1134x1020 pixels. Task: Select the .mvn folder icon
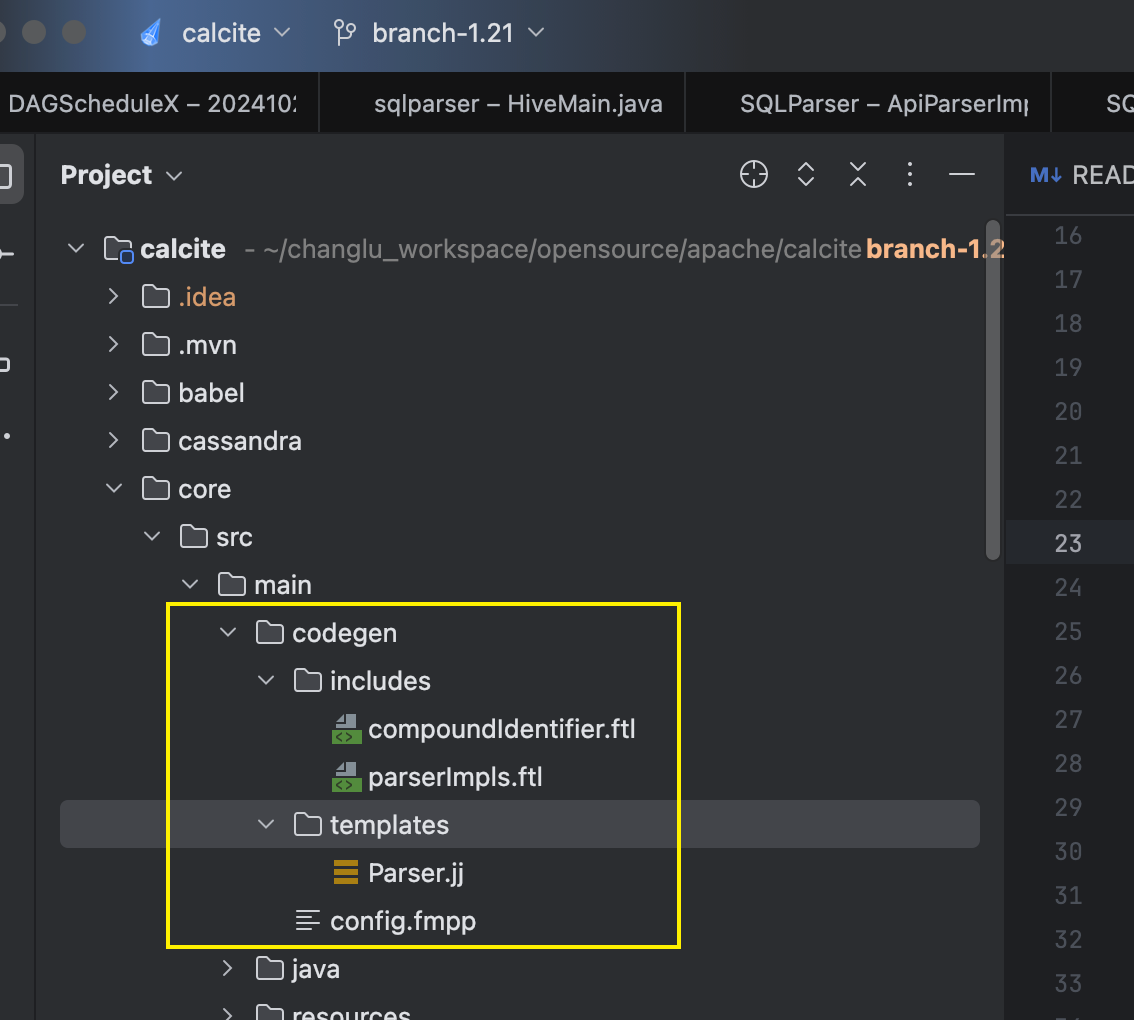tap(155, 344)
